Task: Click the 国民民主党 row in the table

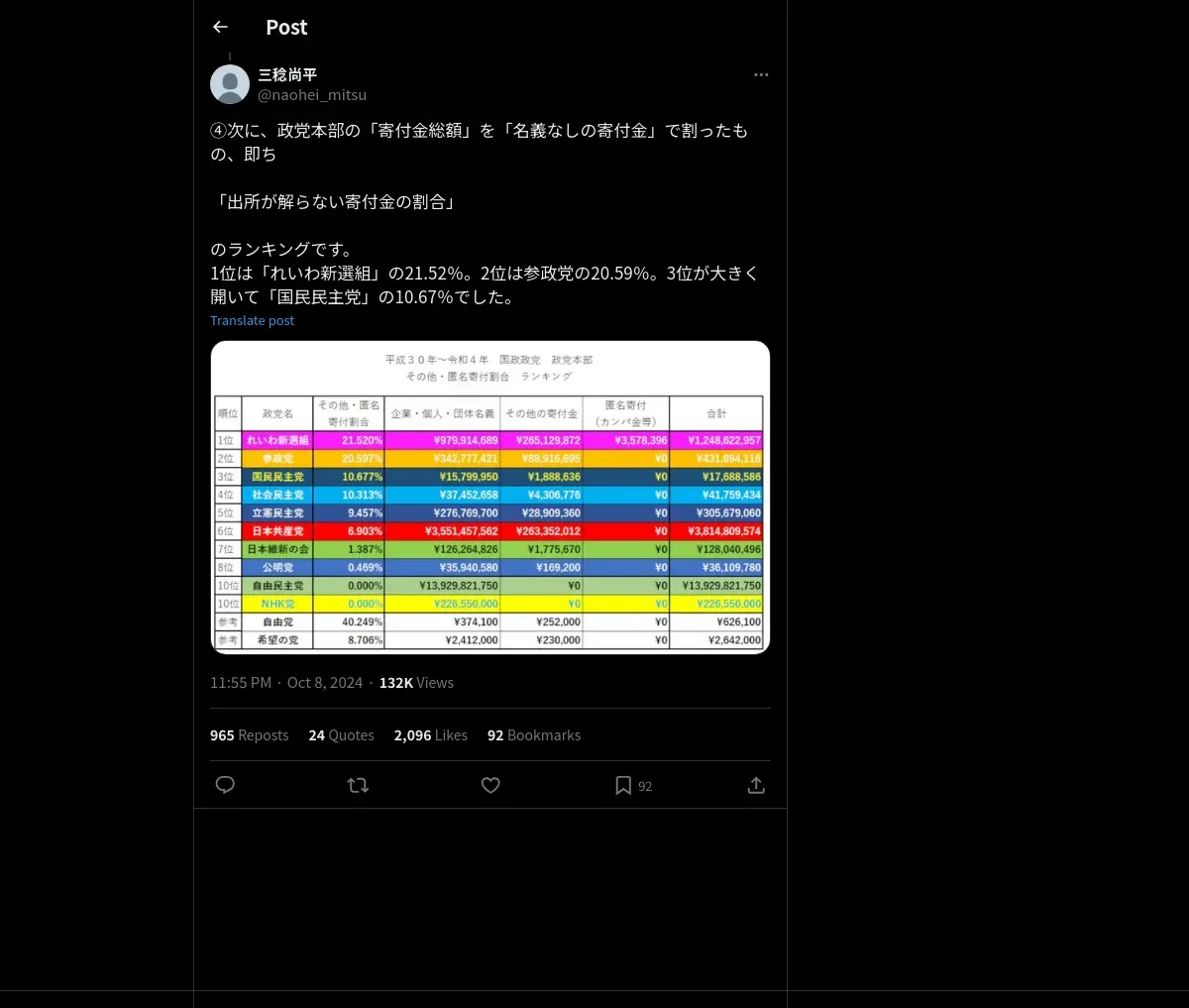Action: click(489, 477)
